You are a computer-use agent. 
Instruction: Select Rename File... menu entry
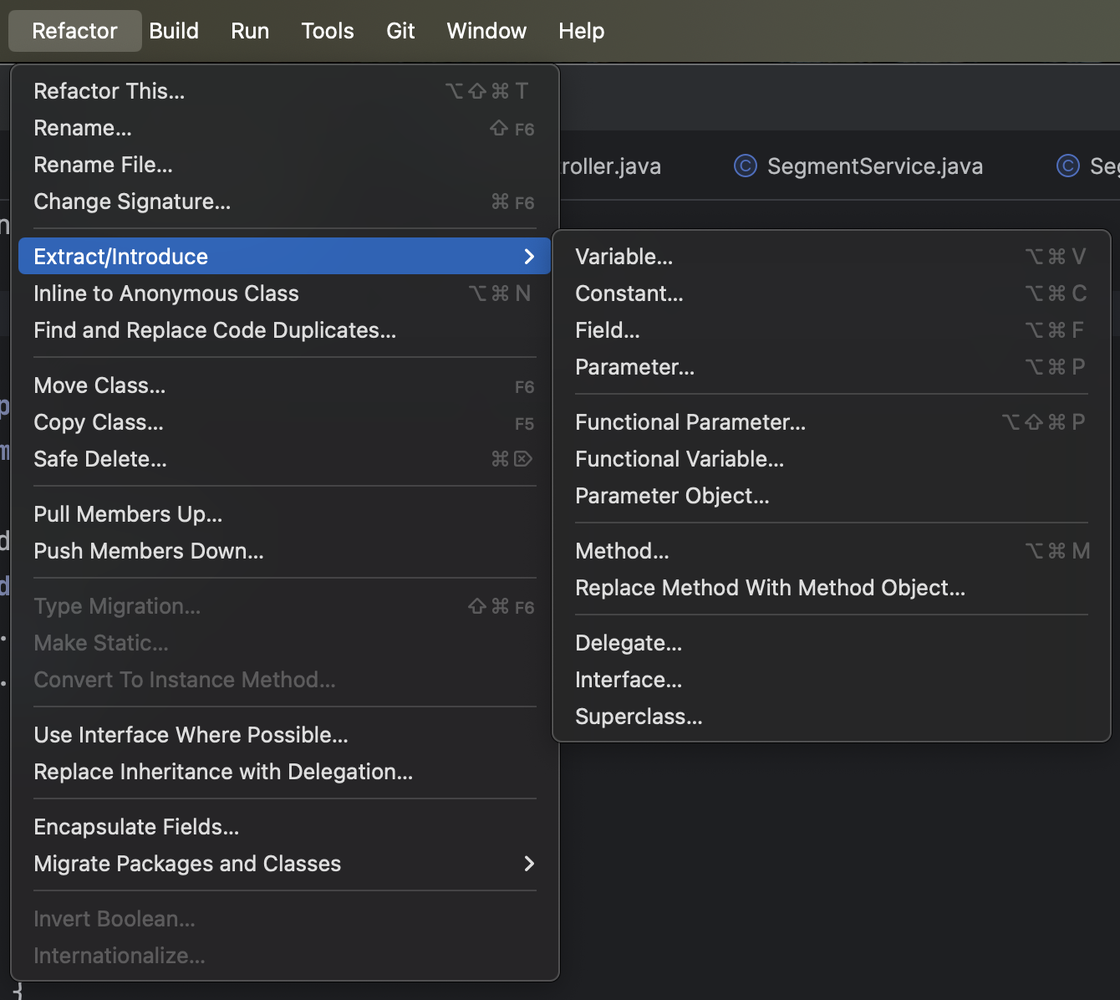(x=284, y=164)
